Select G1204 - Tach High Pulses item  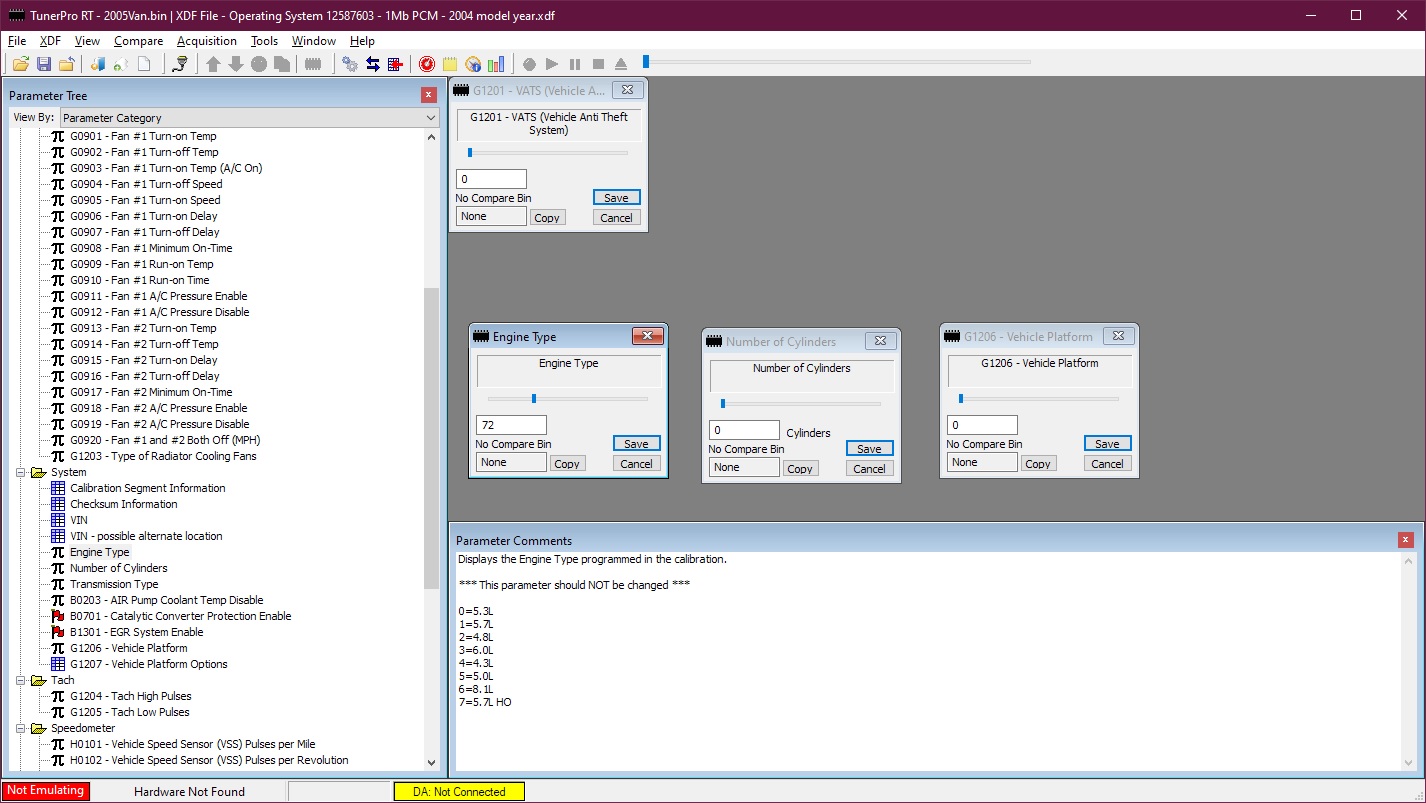[x=131, y=696]
